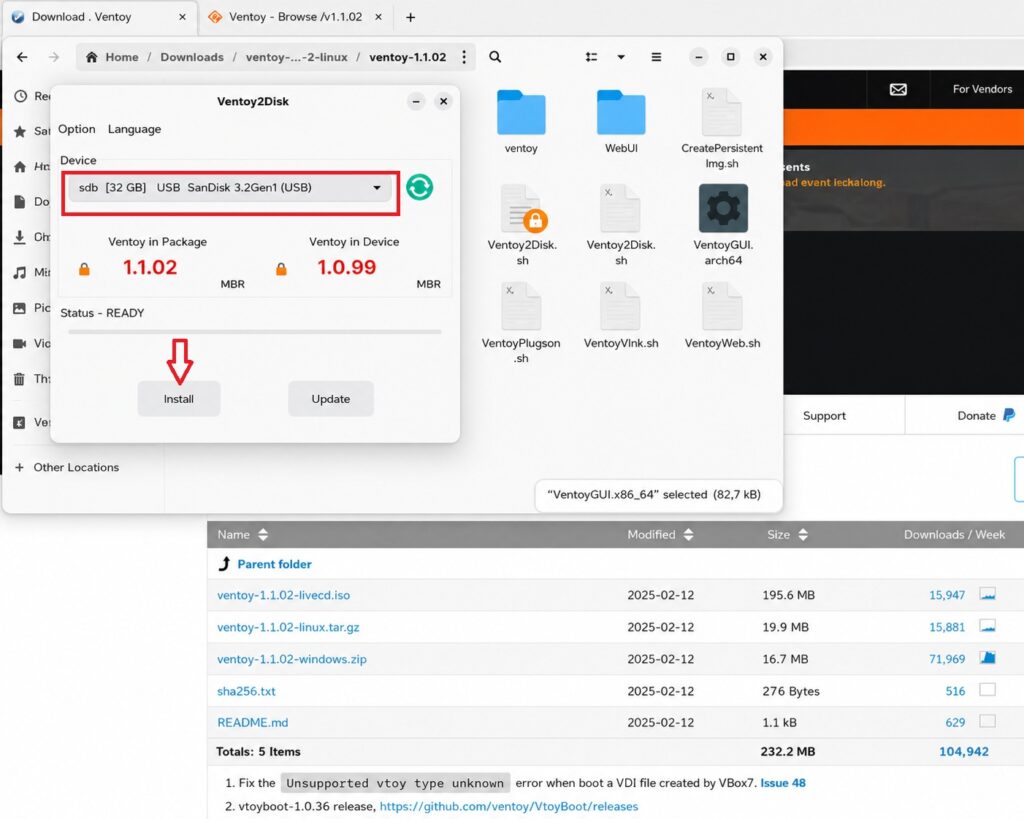
Task: Download ventoy-1.1.02-windows.zip
Action: click(x=291, y=660)
